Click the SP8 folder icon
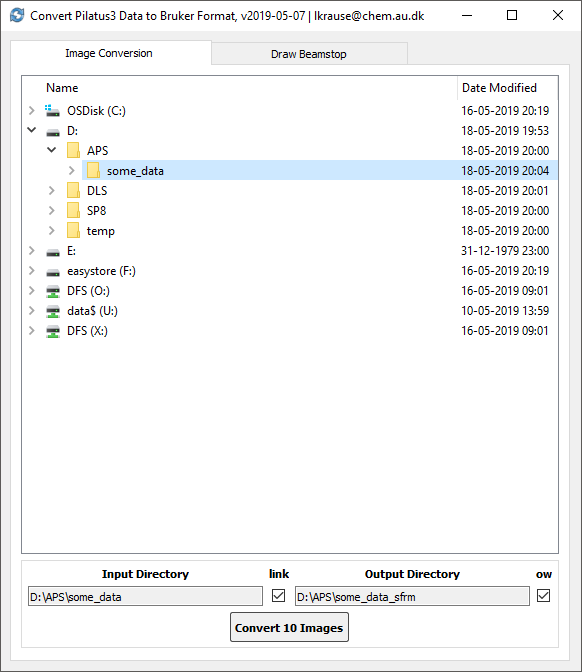 click(x=73, y=210)
